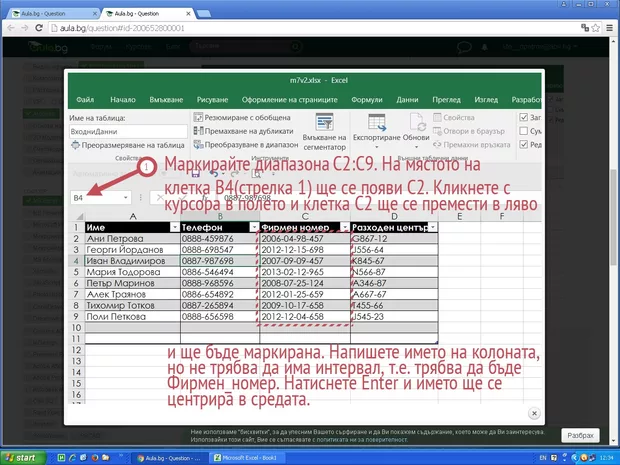Viewport: 620px width, 465px height.
Task: Open Изглед ribbon tab
Action: (486, 100)
